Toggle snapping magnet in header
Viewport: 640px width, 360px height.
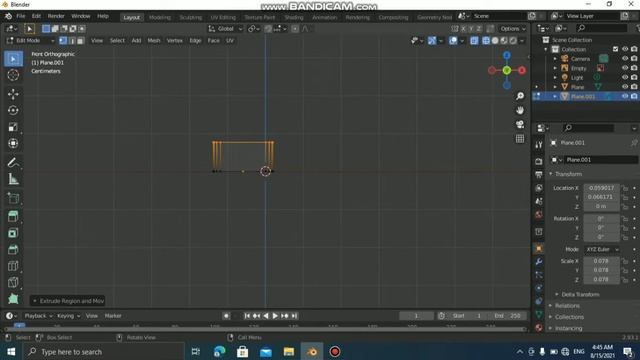[268, 29]
